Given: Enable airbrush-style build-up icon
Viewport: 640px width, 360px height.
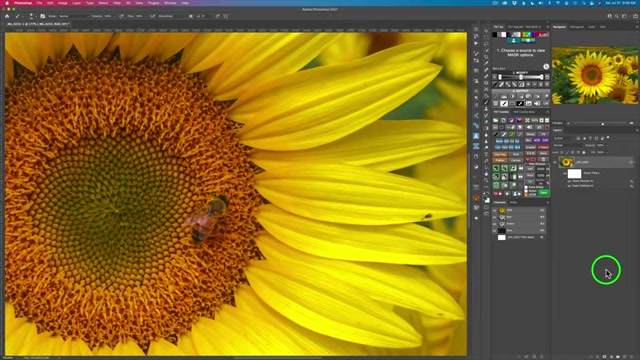Looking at the screenshot, I should click(152, 16).
